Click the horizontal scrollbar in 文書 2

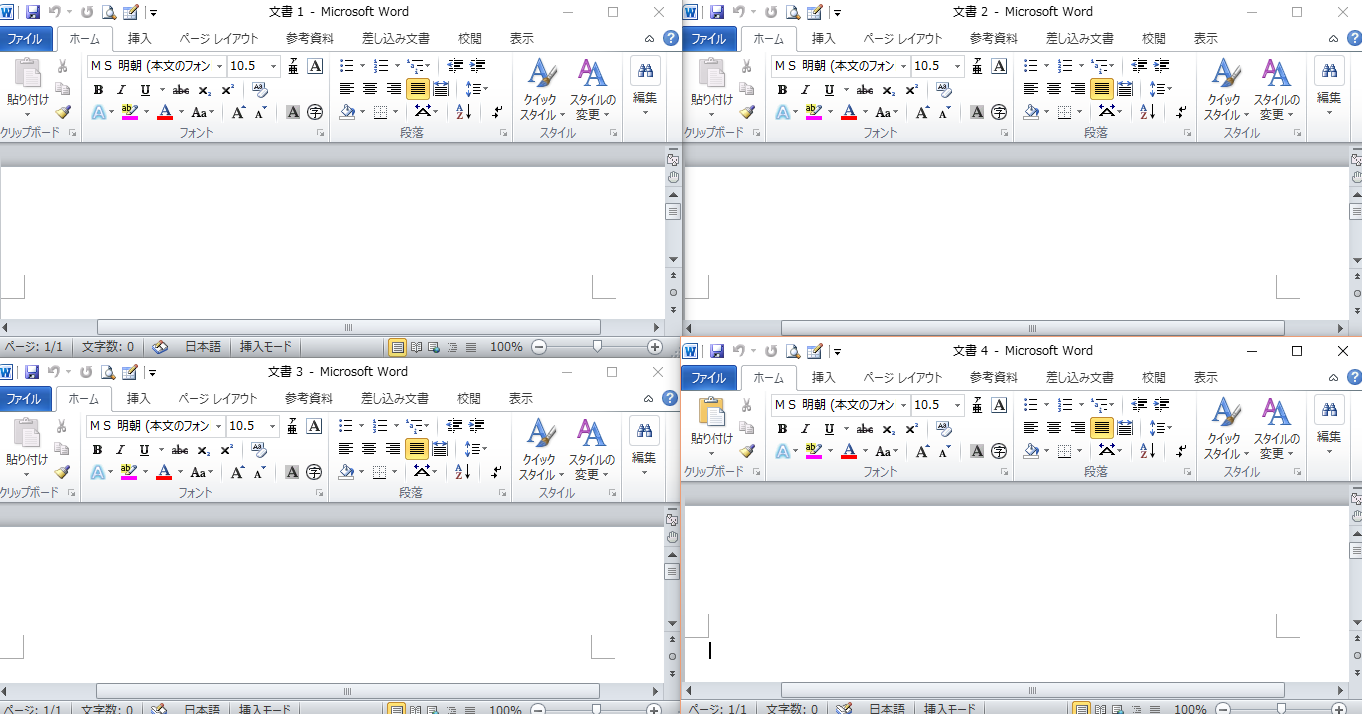[x=1032, y=328]
